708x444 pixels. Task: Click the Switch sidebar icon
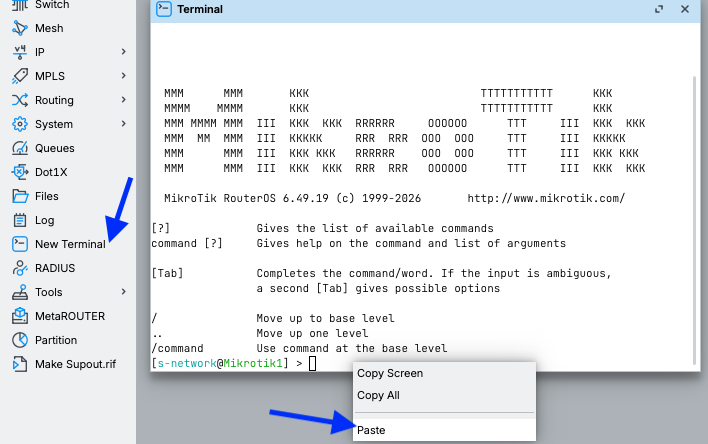[20, 5]
